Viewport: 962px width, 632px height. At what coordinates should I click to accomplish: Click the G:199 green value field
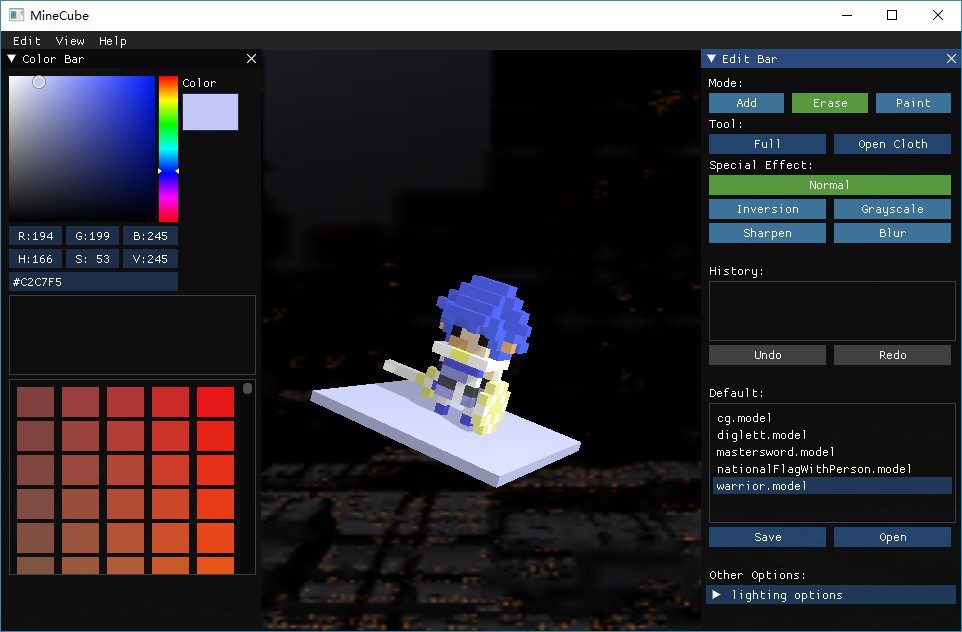click(x=93, y=236)
